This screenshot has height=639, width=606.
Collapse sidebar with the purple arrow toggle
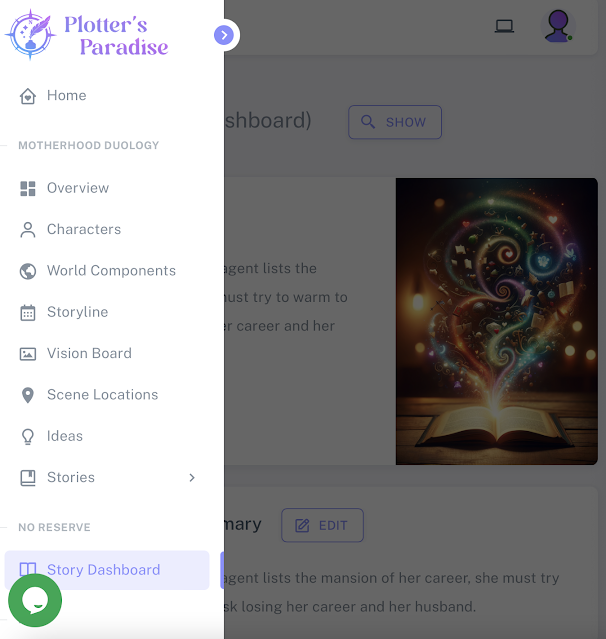224,35
